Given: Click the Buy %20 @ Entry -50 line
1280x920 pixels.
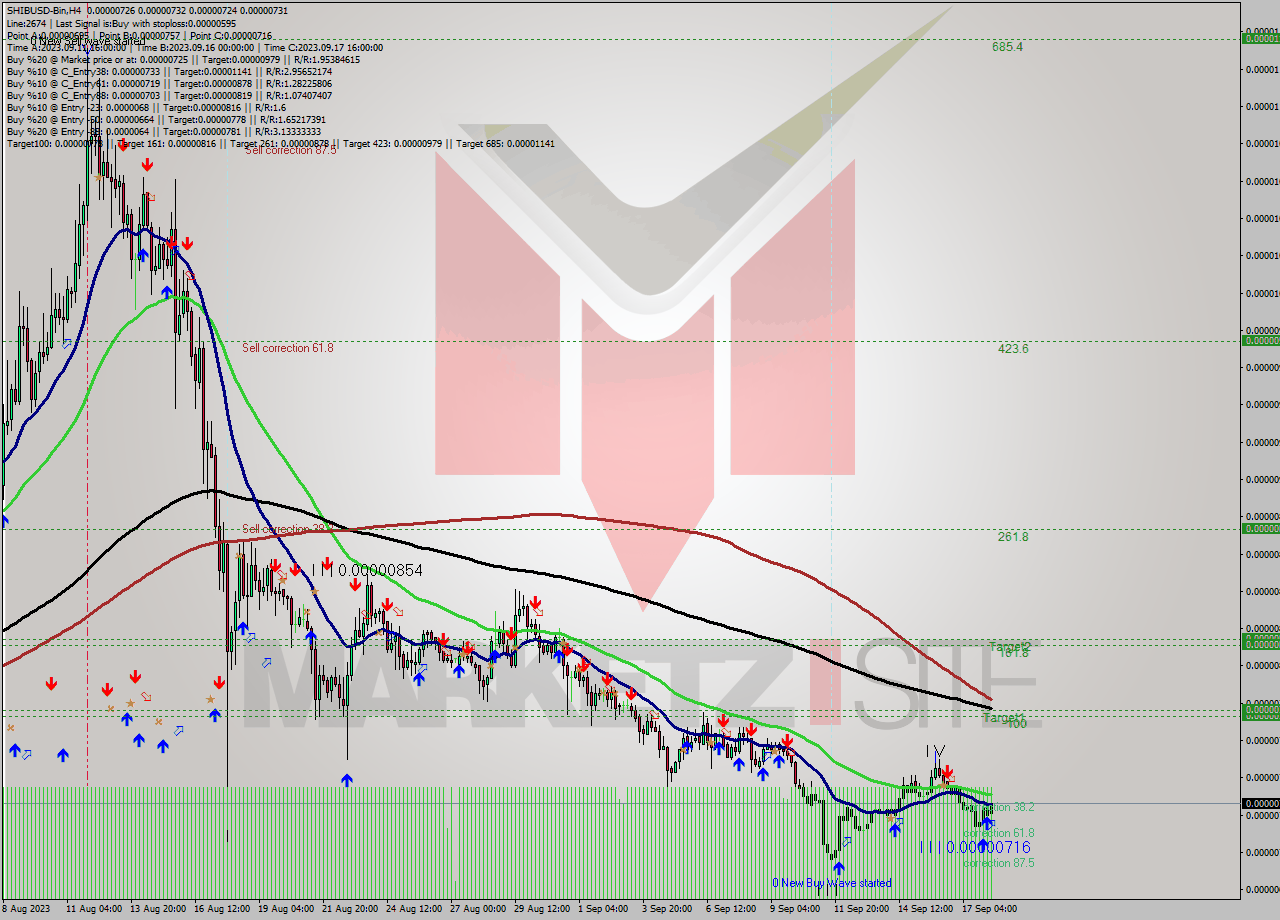Looking at the screenshot, I should coord(166,119).
